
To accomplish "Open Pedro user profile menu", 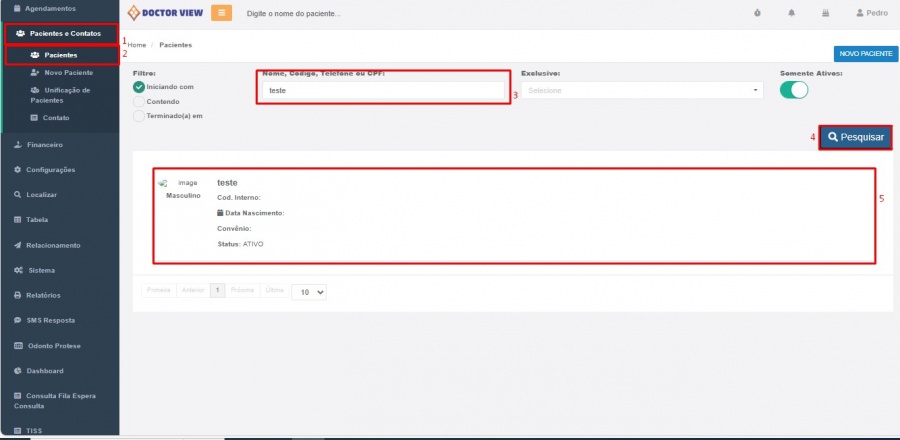I will pos(871,13).
